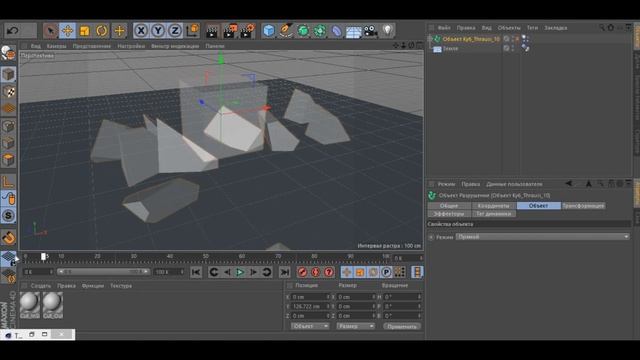Open Текстура menu in material manager

(121, 286)
